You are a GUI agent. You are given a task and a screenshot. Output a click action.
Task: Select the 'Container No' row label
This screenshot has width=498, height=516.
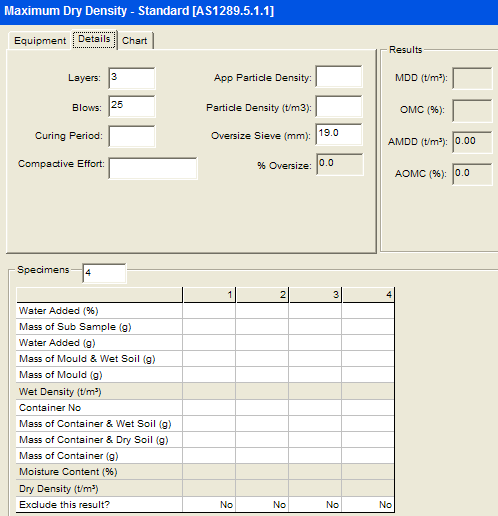(50, 407)
